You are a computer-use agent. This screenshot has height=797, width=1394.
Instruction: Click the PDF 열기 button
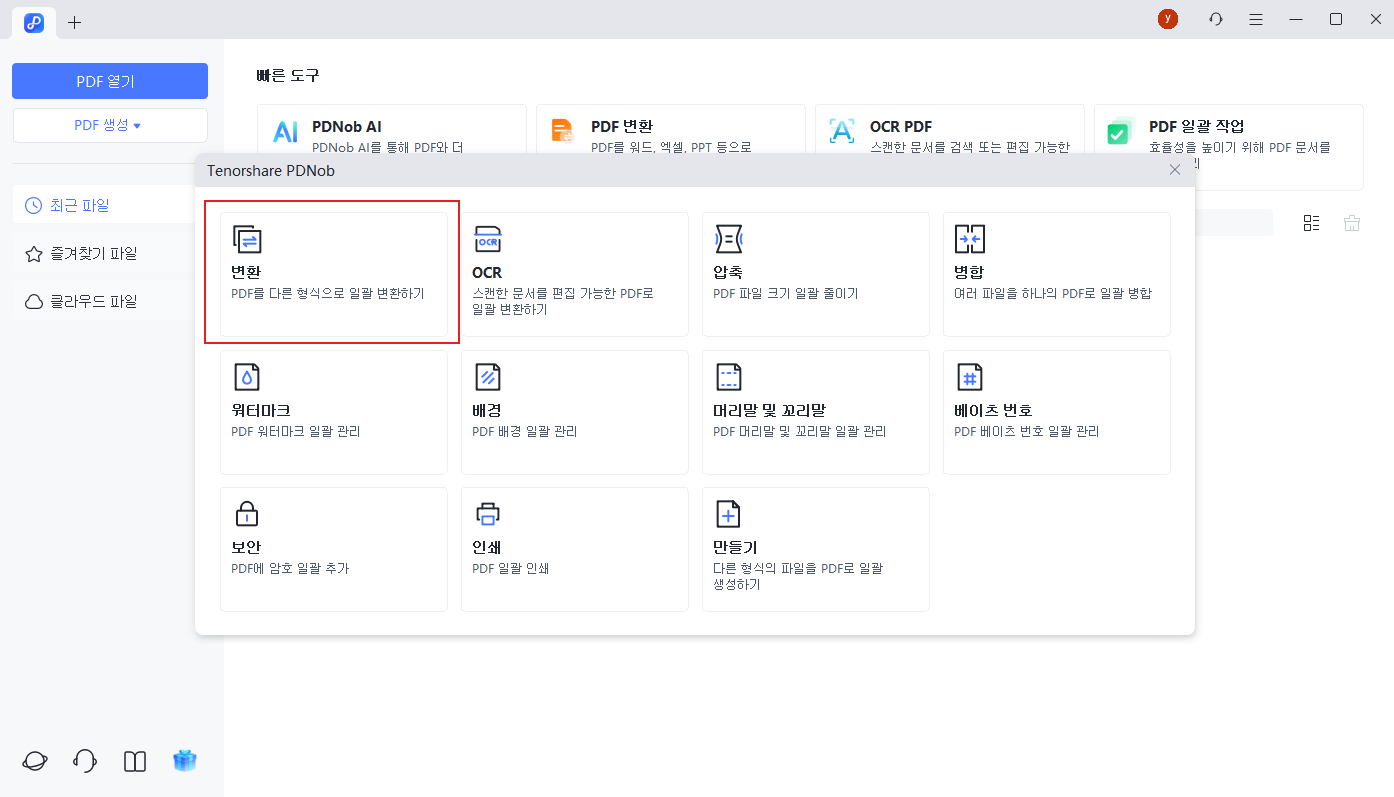click(x=109, y=81)
